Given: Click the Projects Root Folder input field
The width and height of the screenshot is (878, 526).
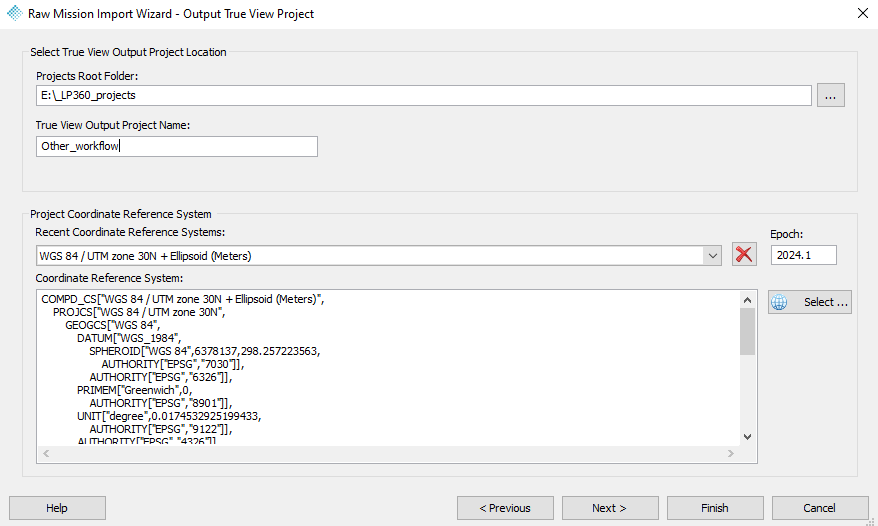Looking at the screenshot, I should (424, 95).
